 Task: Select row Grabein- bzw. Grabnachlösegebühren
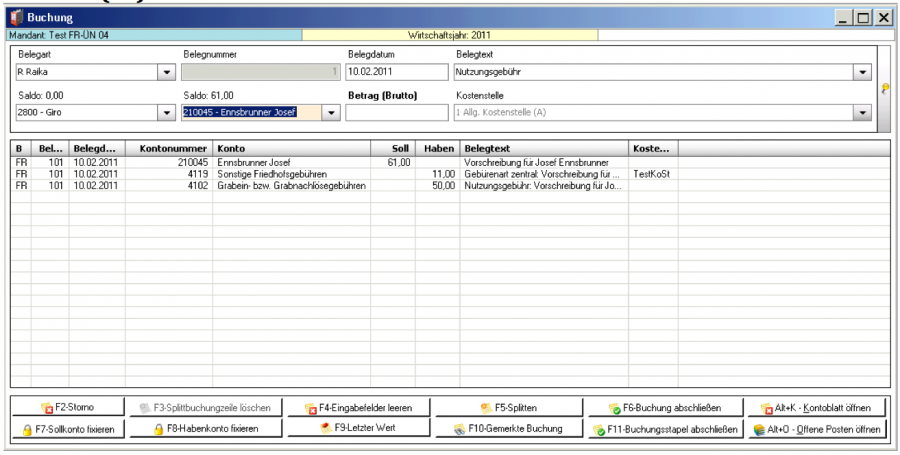450,185
